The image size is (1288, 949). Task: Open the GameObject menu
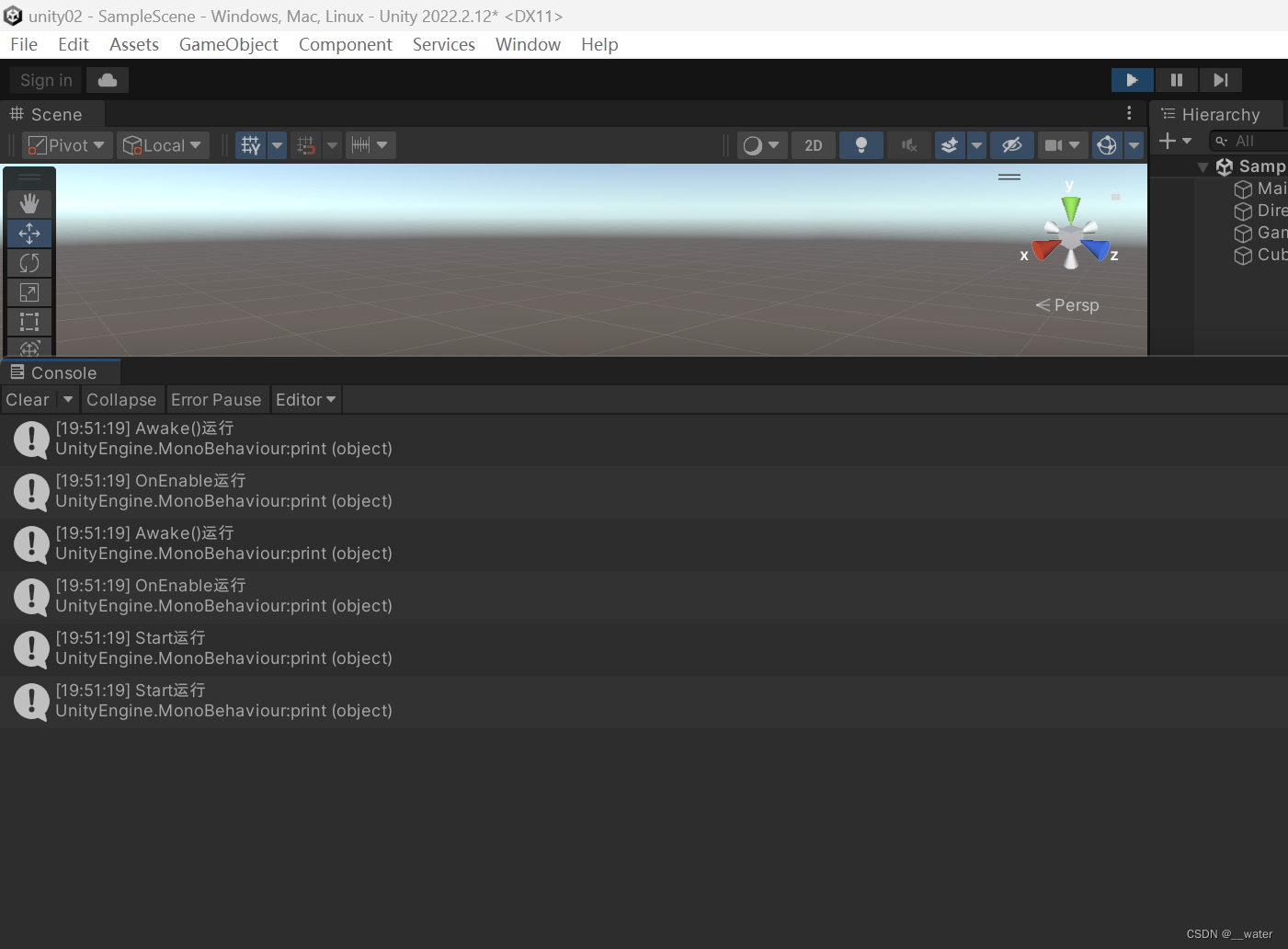tap(228, 44)
